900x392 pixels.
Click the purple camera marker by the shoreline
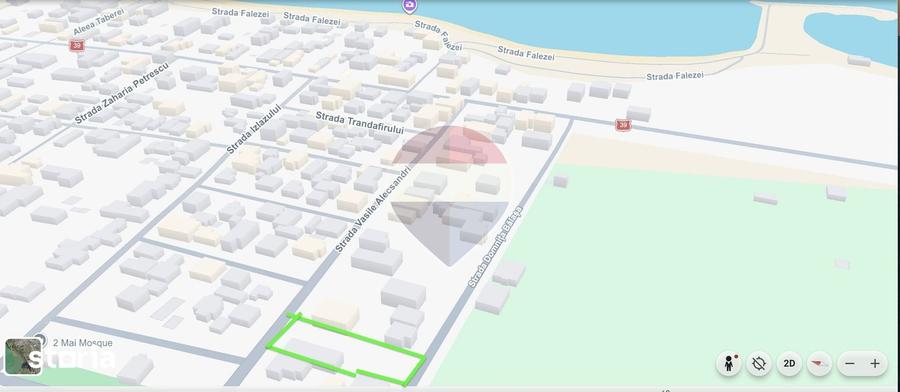pyautogui.click(x=409, y=6)
